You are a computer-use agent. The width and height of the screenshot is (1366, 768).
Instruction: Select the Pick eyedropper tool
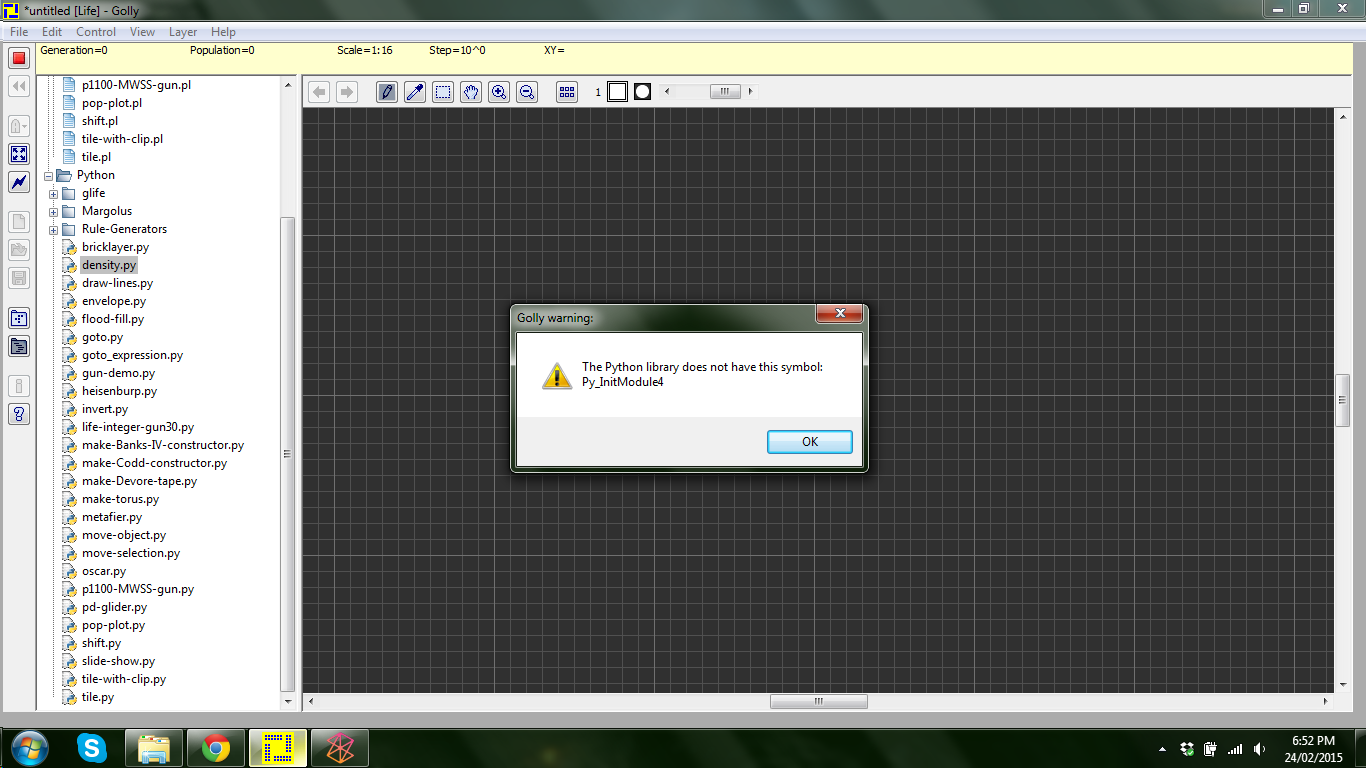coord(415,92)
